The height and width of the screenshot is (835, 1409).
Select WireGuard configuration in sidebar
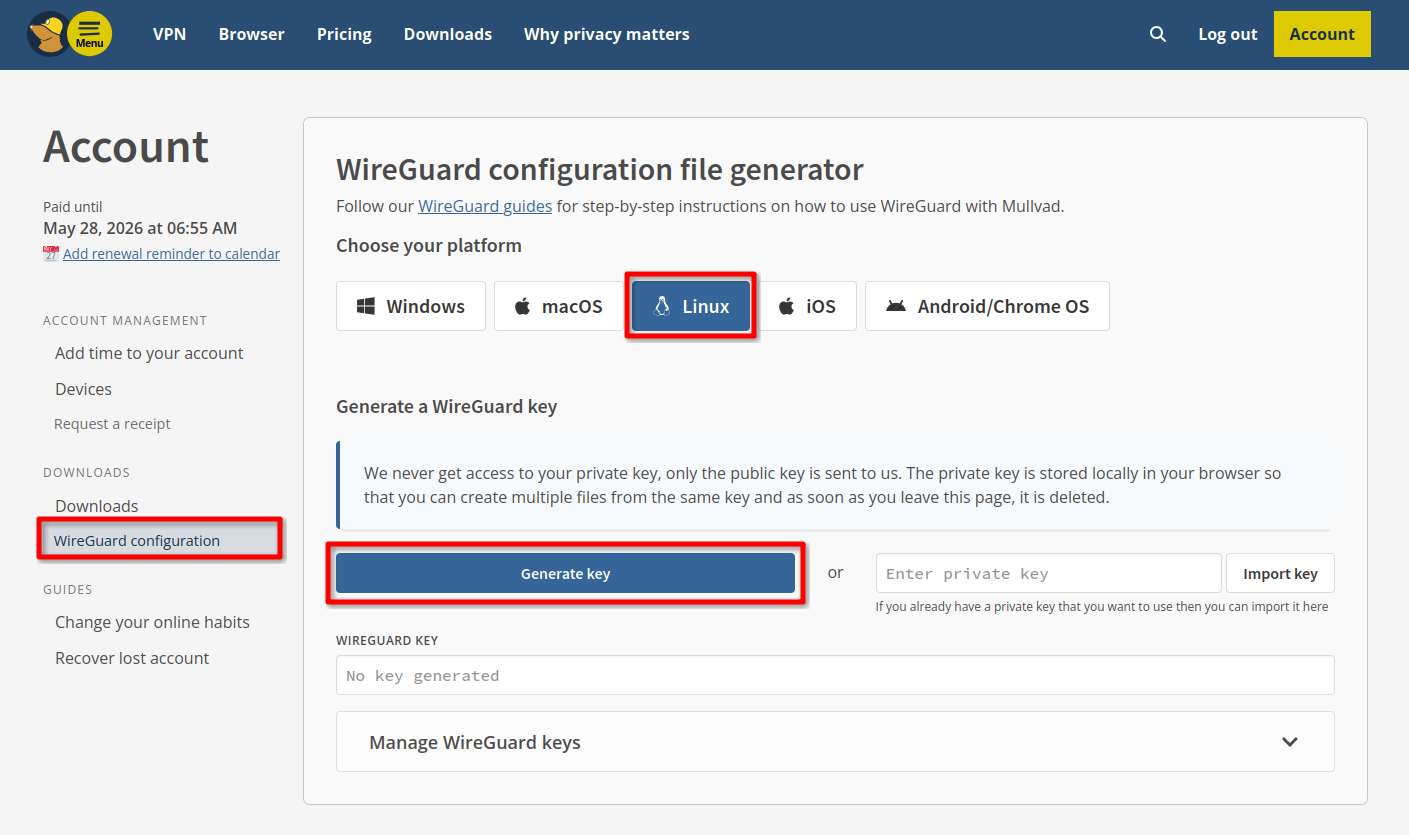161,540
